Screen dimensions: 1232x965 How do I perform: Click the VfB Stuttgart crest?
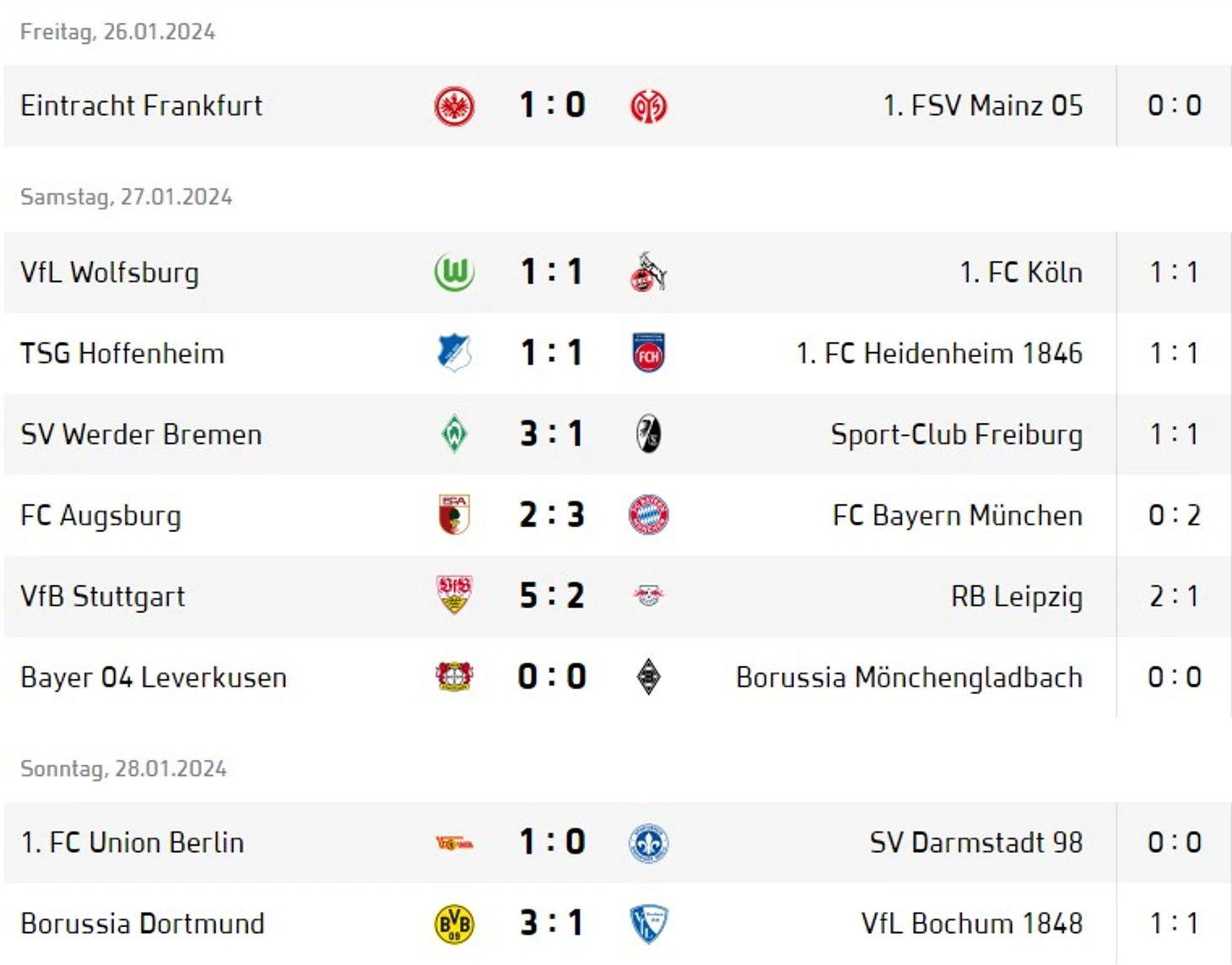tap(454, 595)
